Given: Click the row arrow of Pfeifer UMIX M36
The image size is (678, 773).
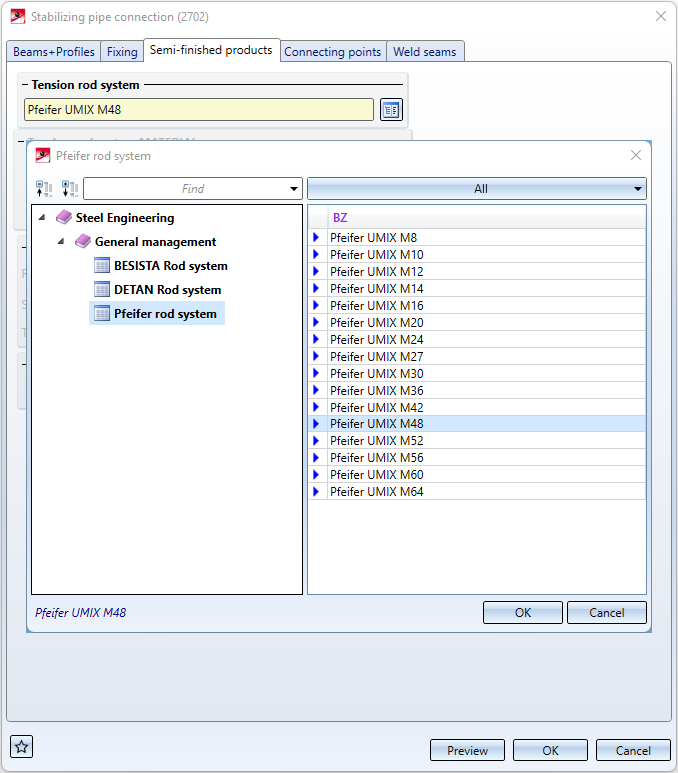Looking at the screenshot, I should coord(317,390).
